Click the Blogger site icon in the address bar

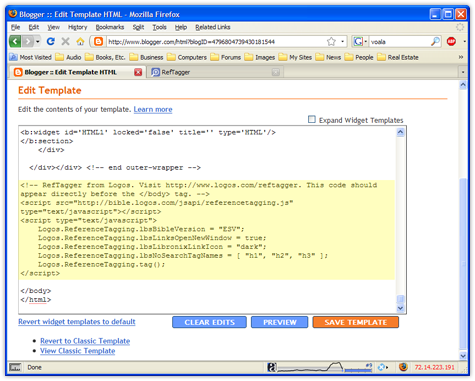(x=98, y=41)
